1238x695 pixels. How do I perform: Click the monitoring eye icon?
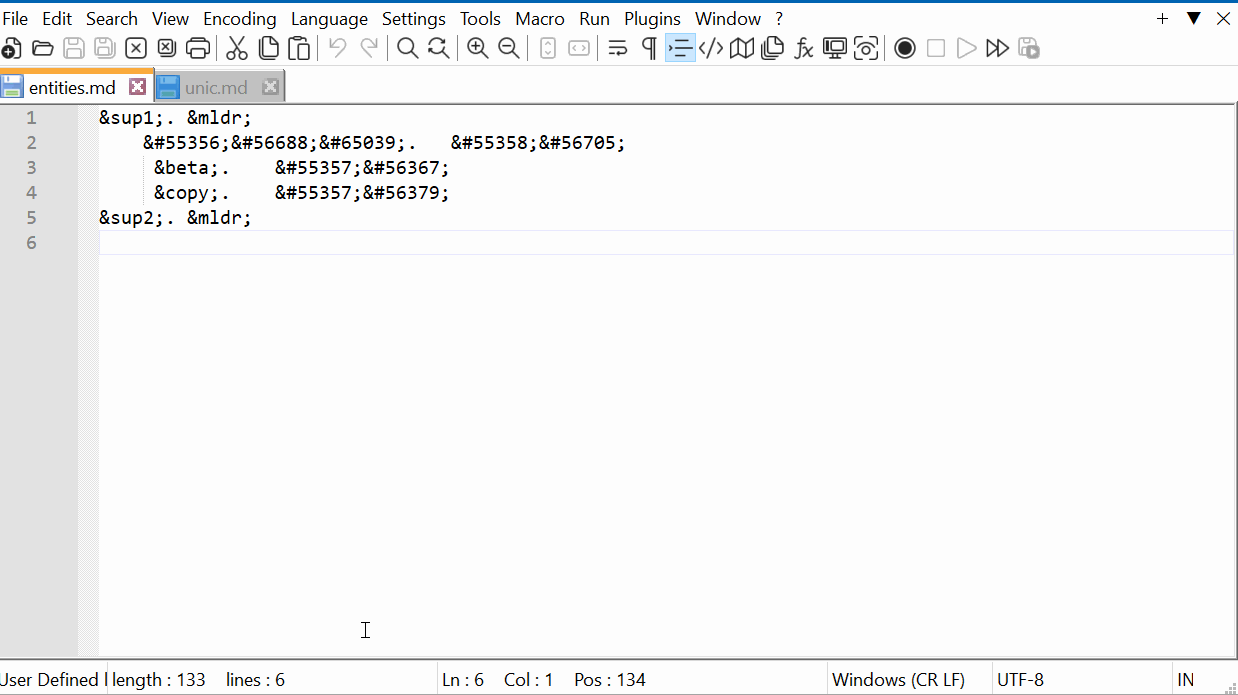tap(866, 48)
